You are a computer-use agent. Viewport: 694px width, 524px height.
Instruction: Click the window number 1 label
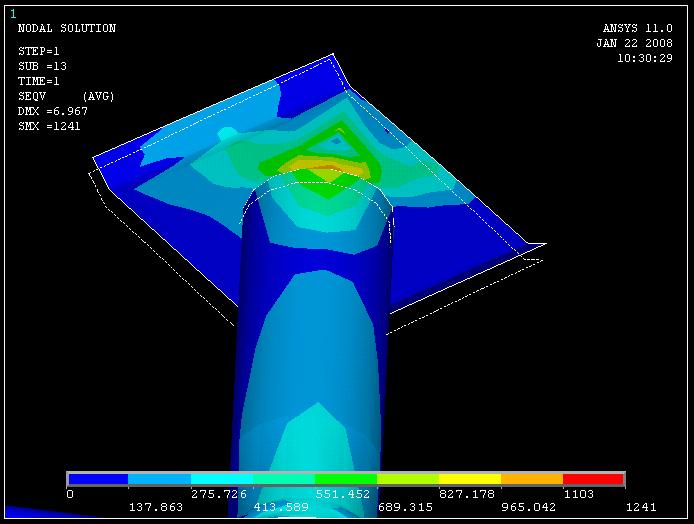[13, 14]
